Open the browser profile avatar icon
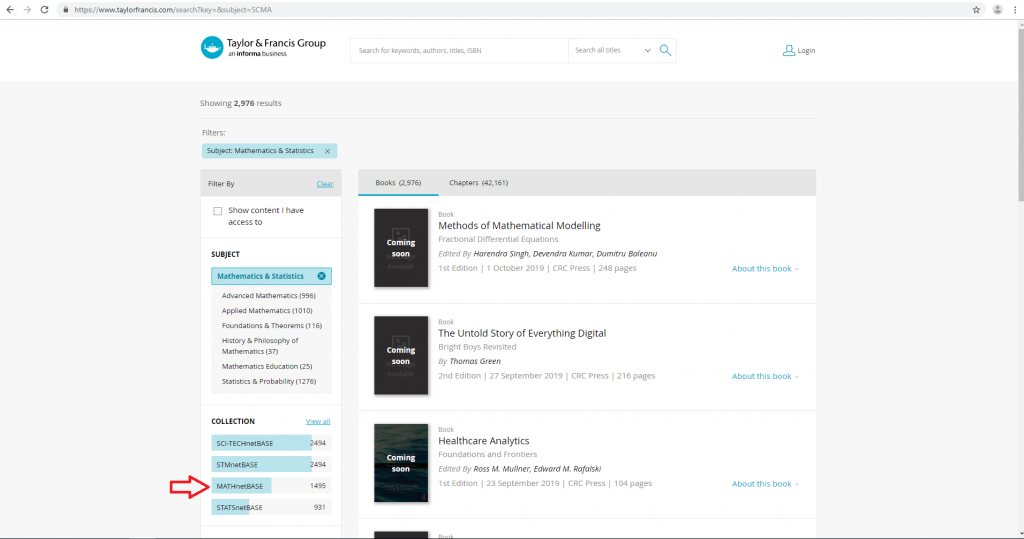The image size is (1024, 539). coord(997,9)
